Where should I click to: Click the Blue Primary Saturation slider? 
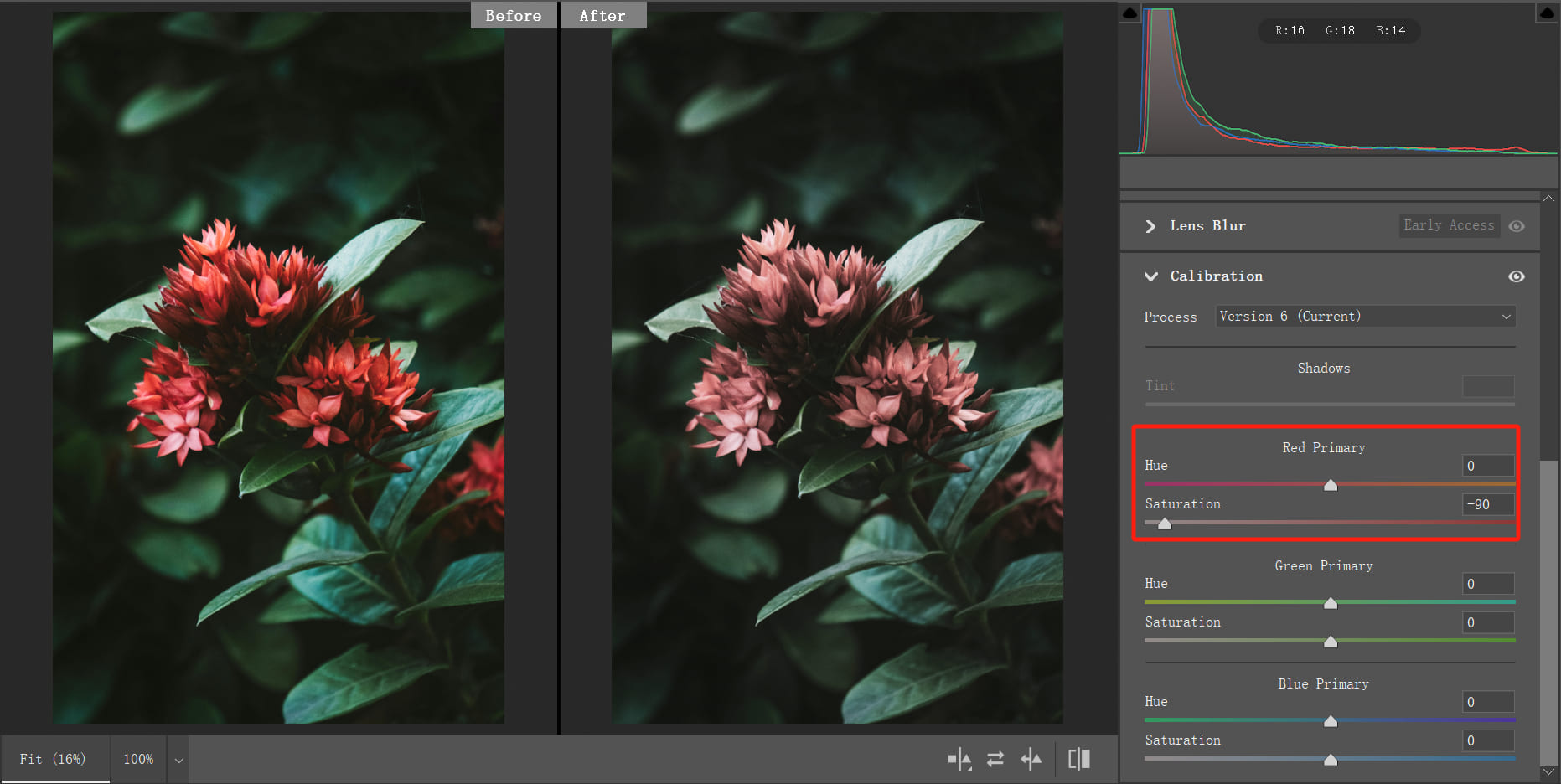pyautogui.click(x=1330, y=759)
